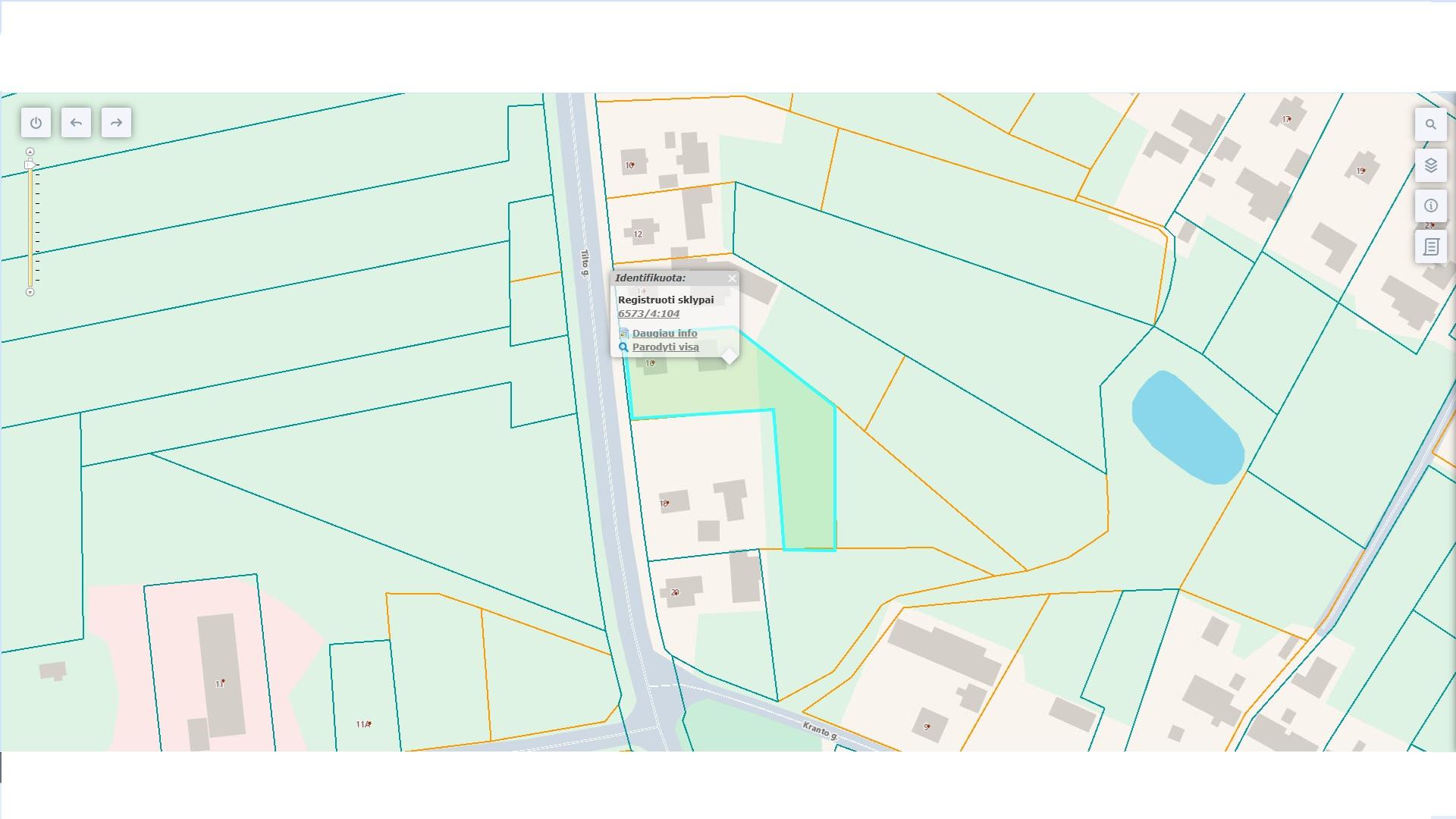
Task: Open parcel link 6573/4:104
Action: point(648,313)
